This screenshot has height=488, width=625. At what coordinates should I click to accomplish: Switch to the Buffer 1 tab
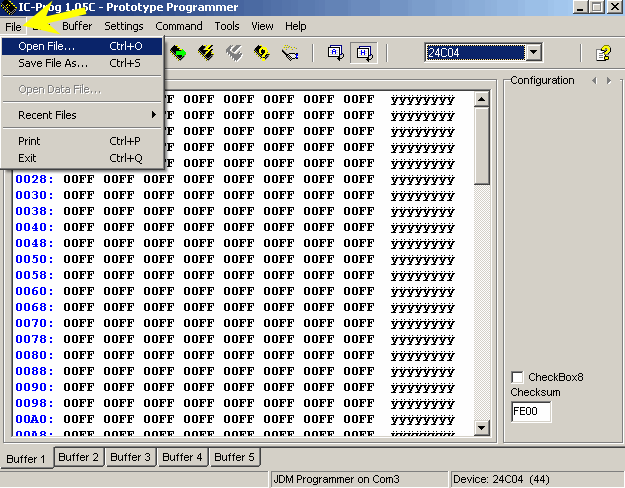[26, 459]
